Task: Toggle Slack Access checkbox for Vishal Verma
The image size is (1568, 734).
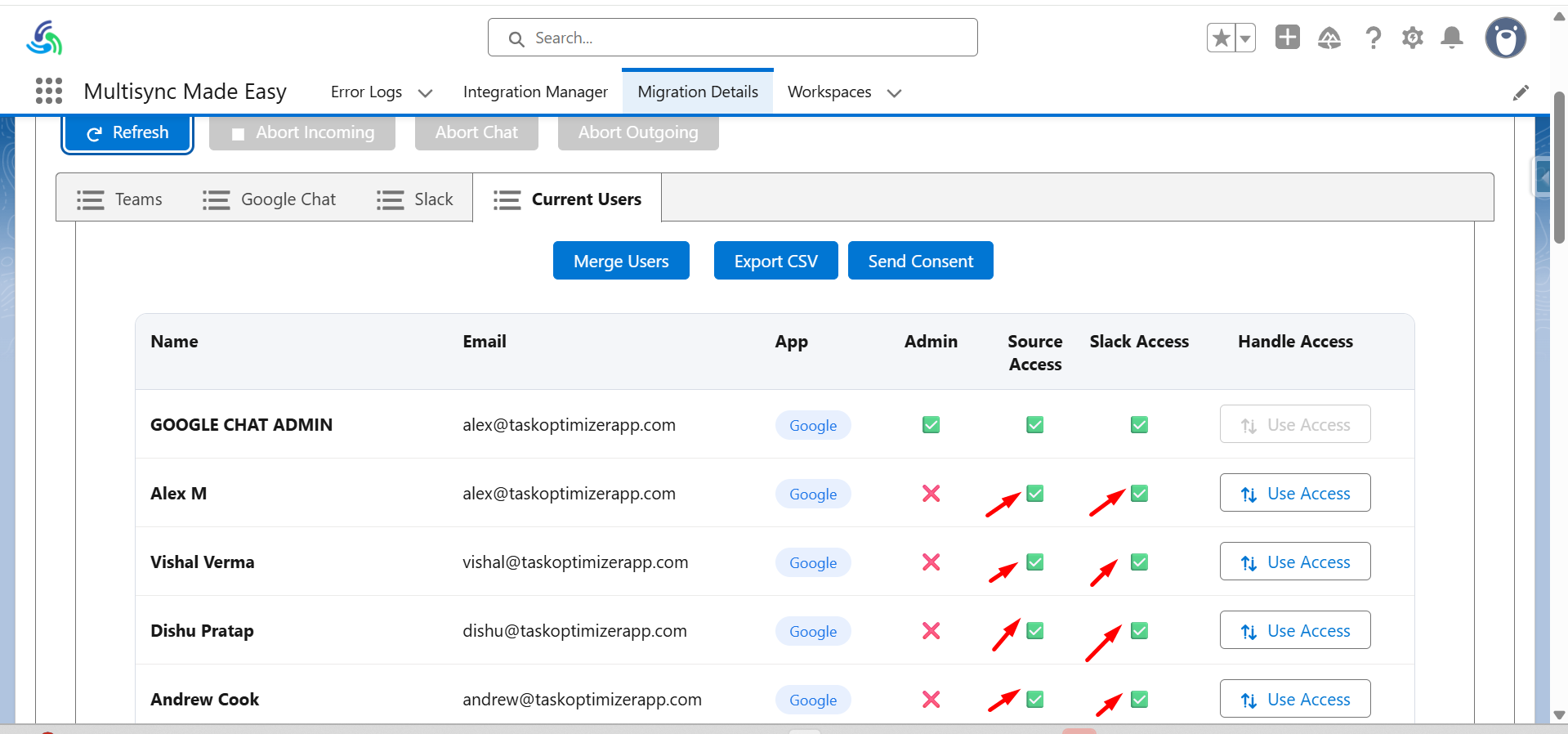Action: click(1139, 562)
